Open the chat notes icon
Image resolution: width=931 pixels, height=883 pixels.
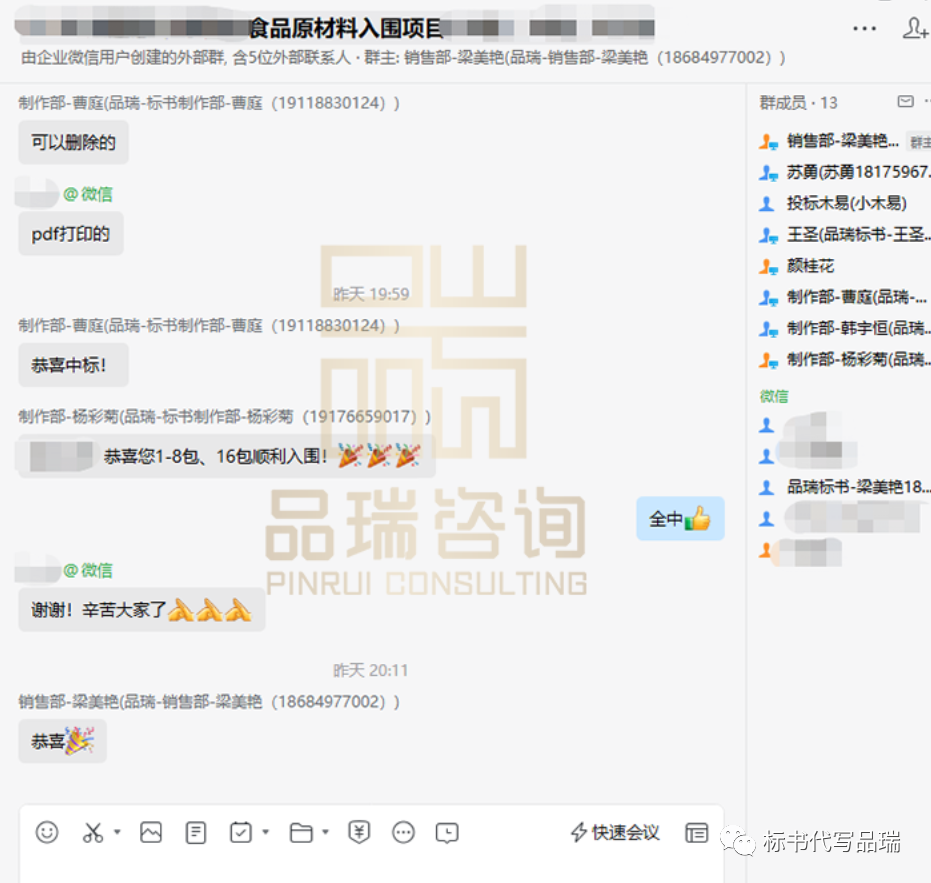click(195, 832)
